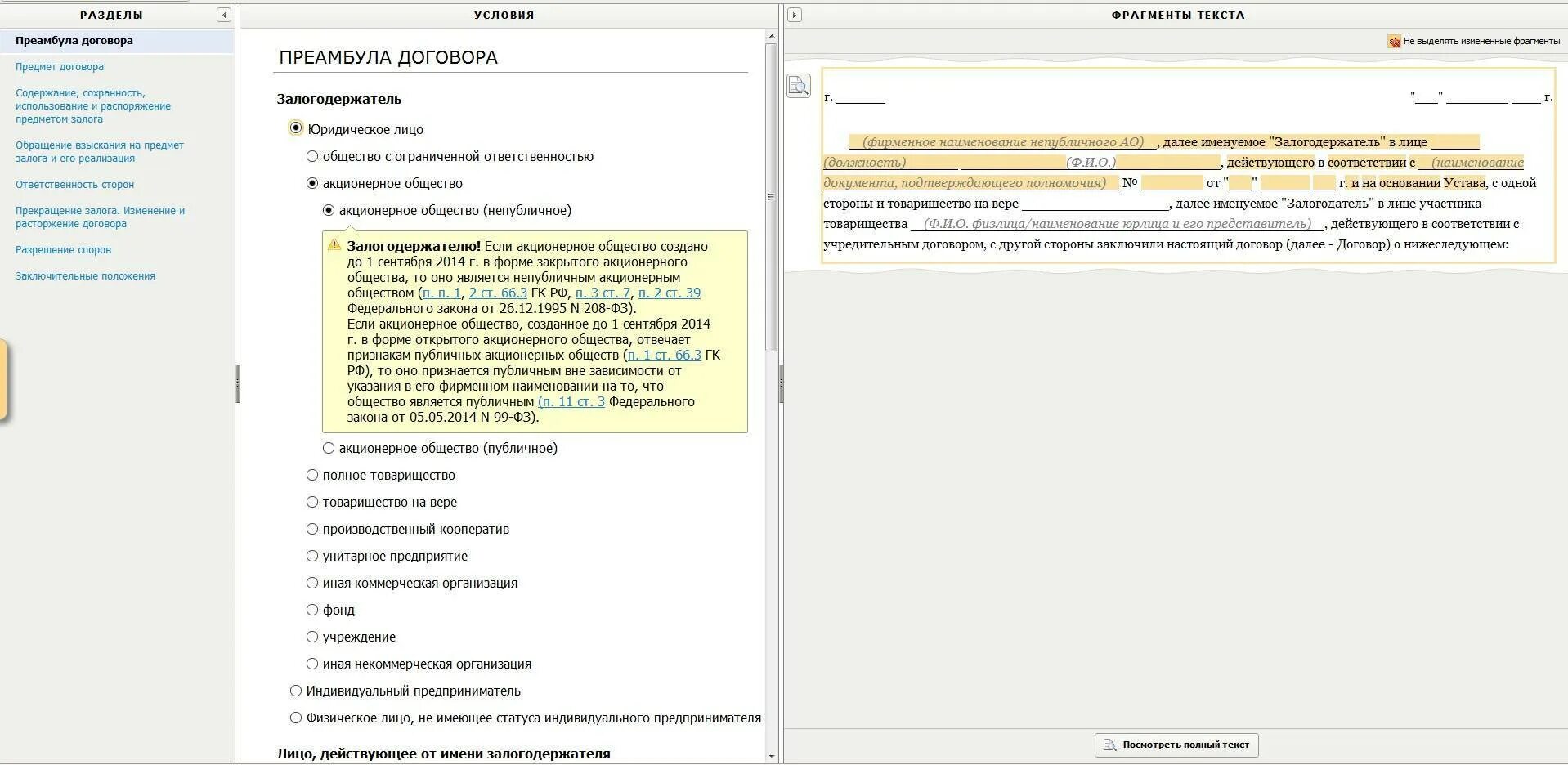The height and width of the screenshot is (765, 1568).
Task: Open Обращение взыскания на предмет залога section
Action: [x=100, y=152]
